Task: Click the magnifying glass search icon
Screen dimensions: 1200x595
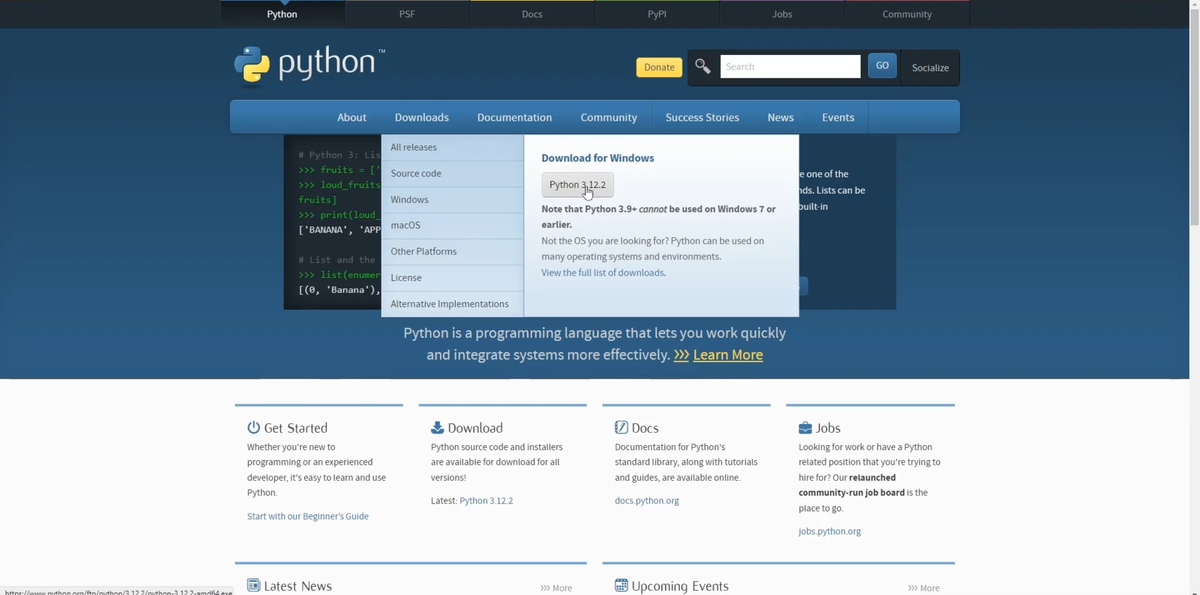Action: coord(703,66)
